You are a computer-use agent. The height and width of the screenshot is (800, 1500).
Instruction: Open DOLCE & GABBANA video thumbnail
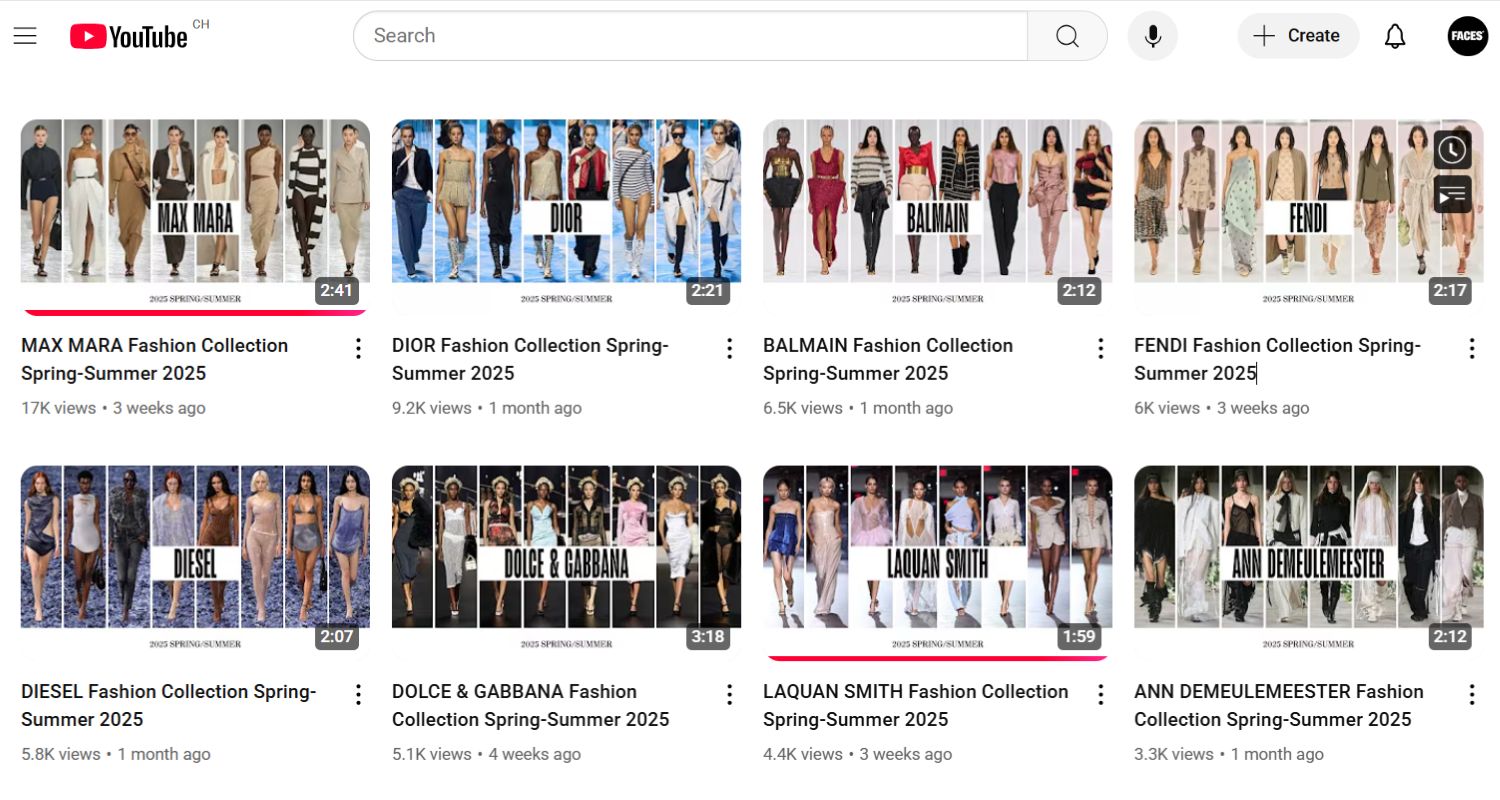566,563
